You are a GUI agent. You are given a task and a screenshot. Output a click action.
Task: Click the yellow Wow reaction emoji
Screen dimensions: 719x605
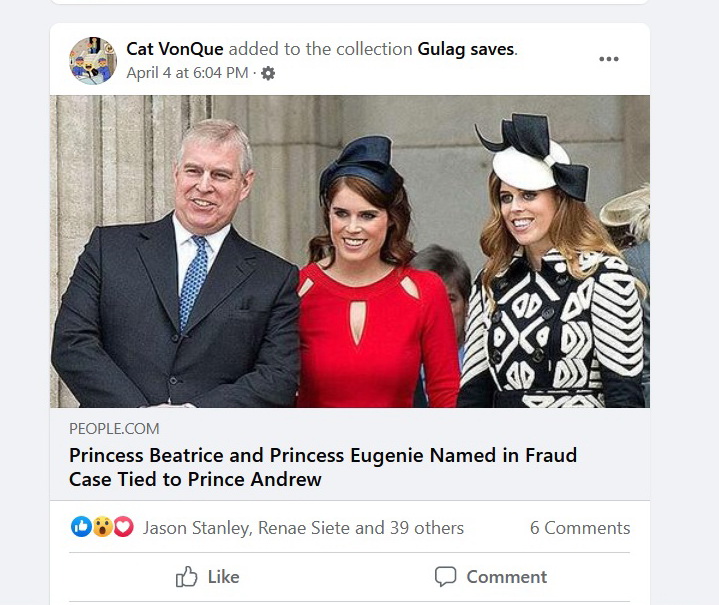pos(102,527)
